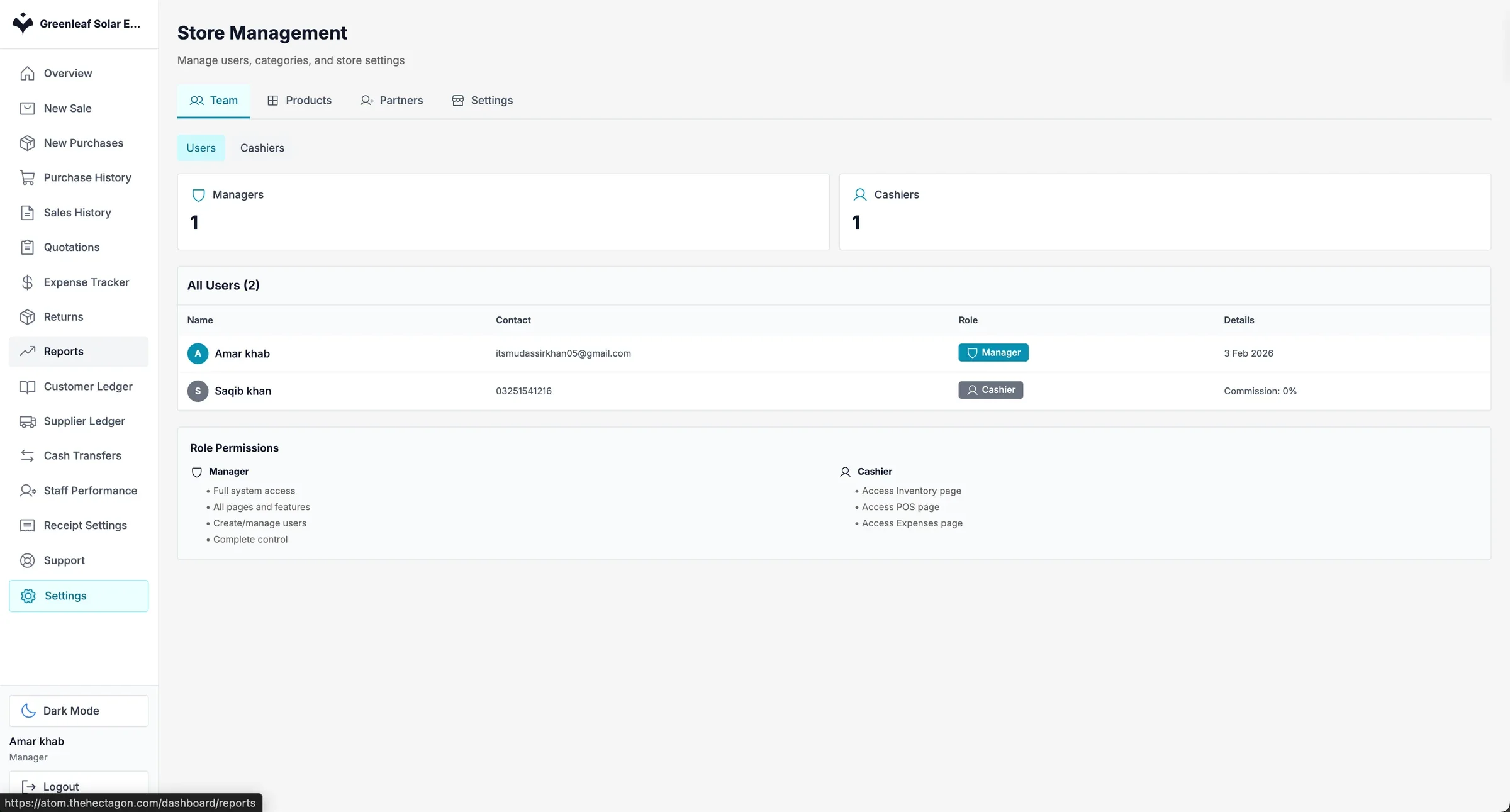The width and height of the screenshot is (1510, 812).
Task: Click the Role column header
Action: pos(968,320)
